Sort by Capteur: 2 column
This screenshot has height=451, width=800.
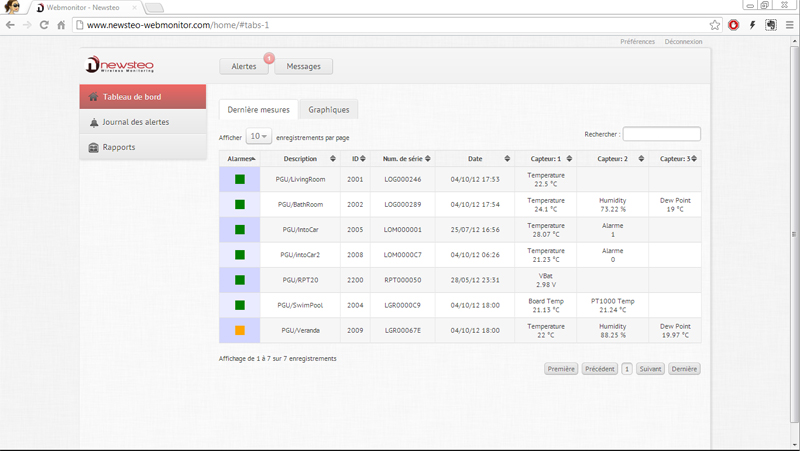[613, 159]
